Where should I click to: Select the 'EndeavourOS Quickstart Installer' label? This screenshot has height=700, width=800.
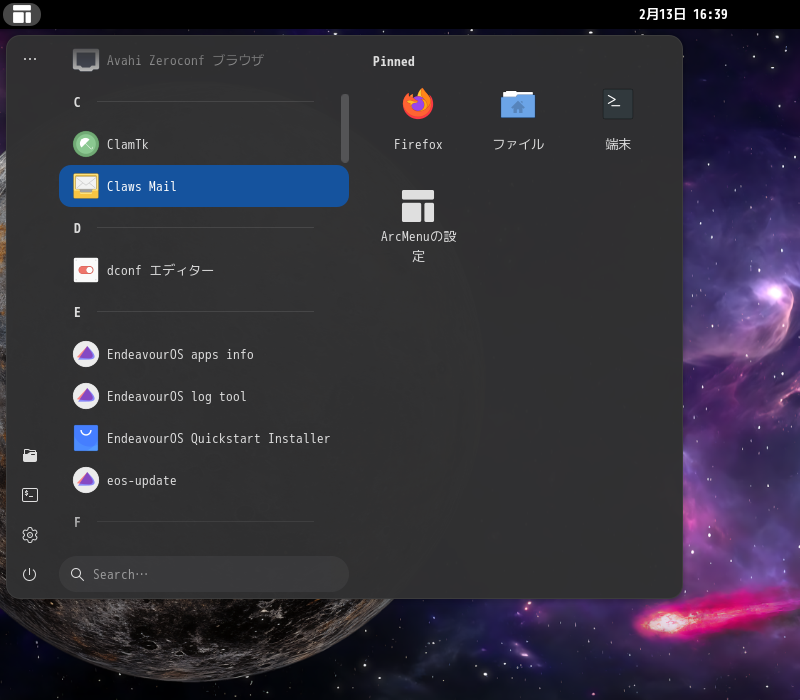[218, 438]
